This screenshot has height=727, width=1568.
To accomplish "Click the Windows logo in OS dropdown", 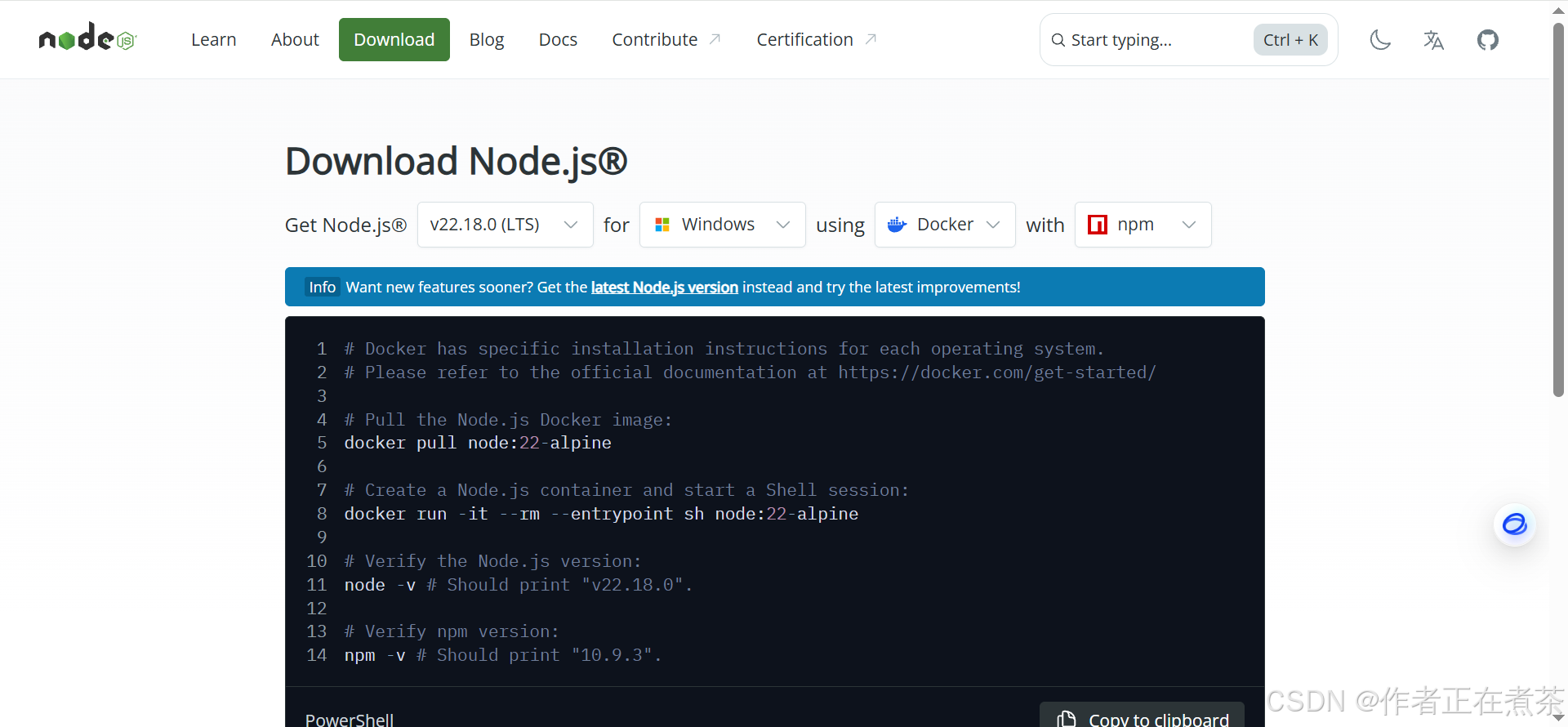I will click(x=662, y=225).
